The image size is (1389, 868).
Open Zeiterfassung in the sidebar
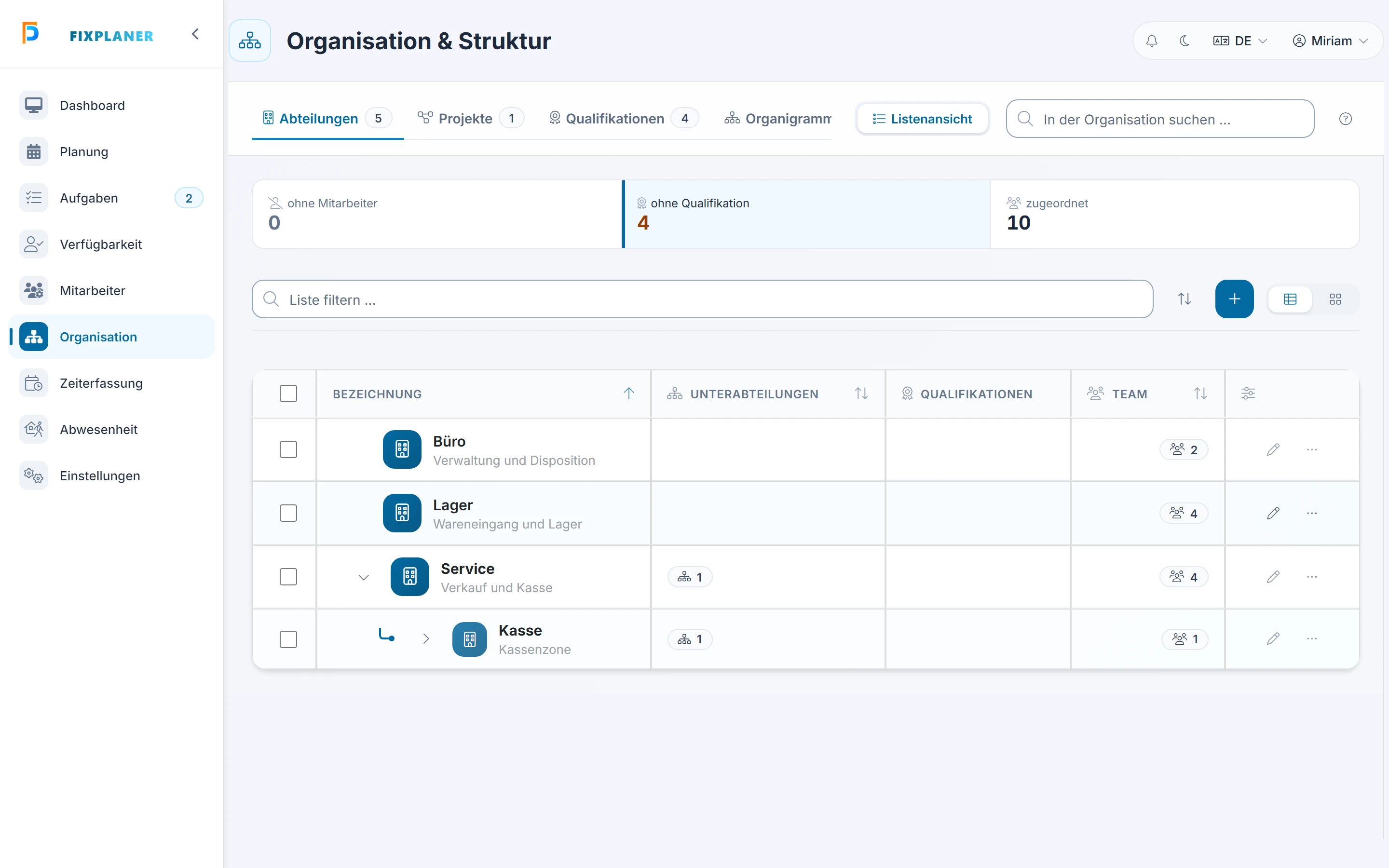111,383
